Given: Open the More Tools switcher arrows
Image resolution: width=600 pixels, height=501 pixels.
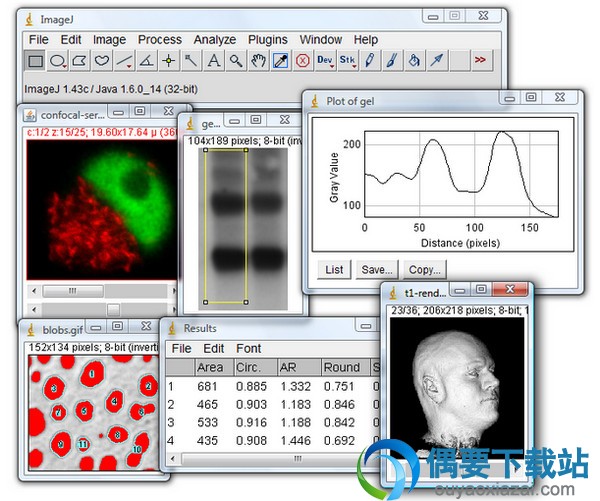Looking at the screenshot, I should (x=480, y=60).
